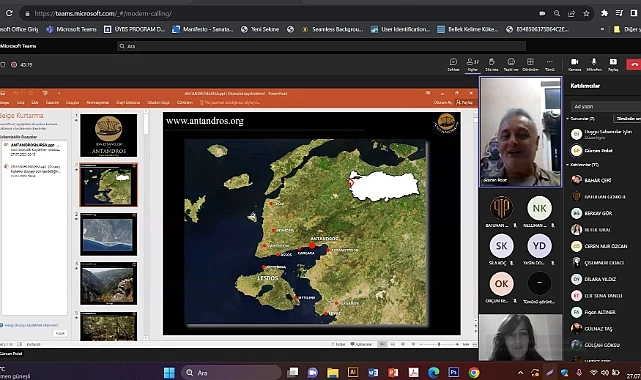The width and height of the screenshot is (641, 380).
Task: Hang up with the red leave button
Action: [x=634, y=64]
